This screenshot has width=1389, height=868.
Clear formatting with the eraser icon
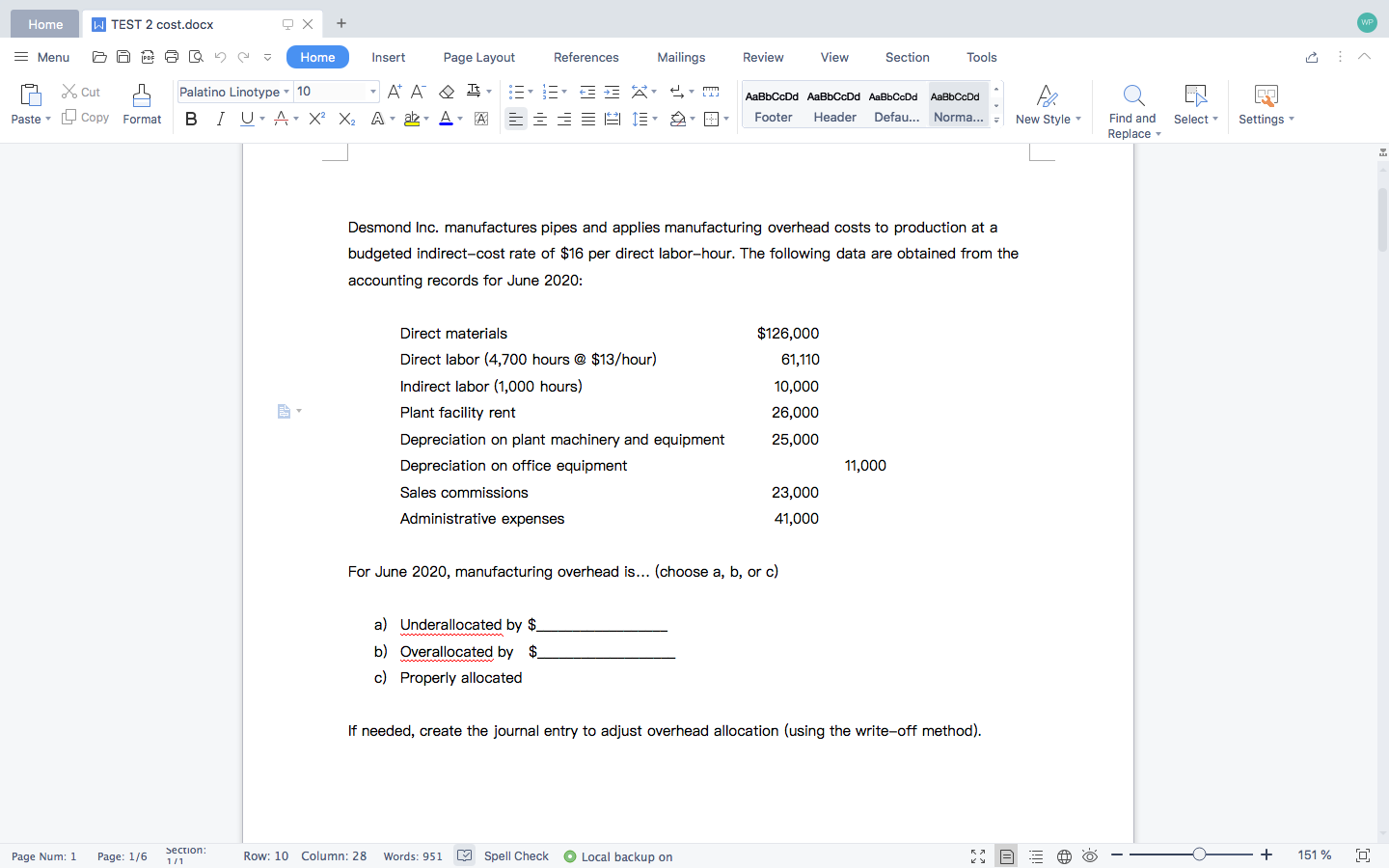click(447, 92)
